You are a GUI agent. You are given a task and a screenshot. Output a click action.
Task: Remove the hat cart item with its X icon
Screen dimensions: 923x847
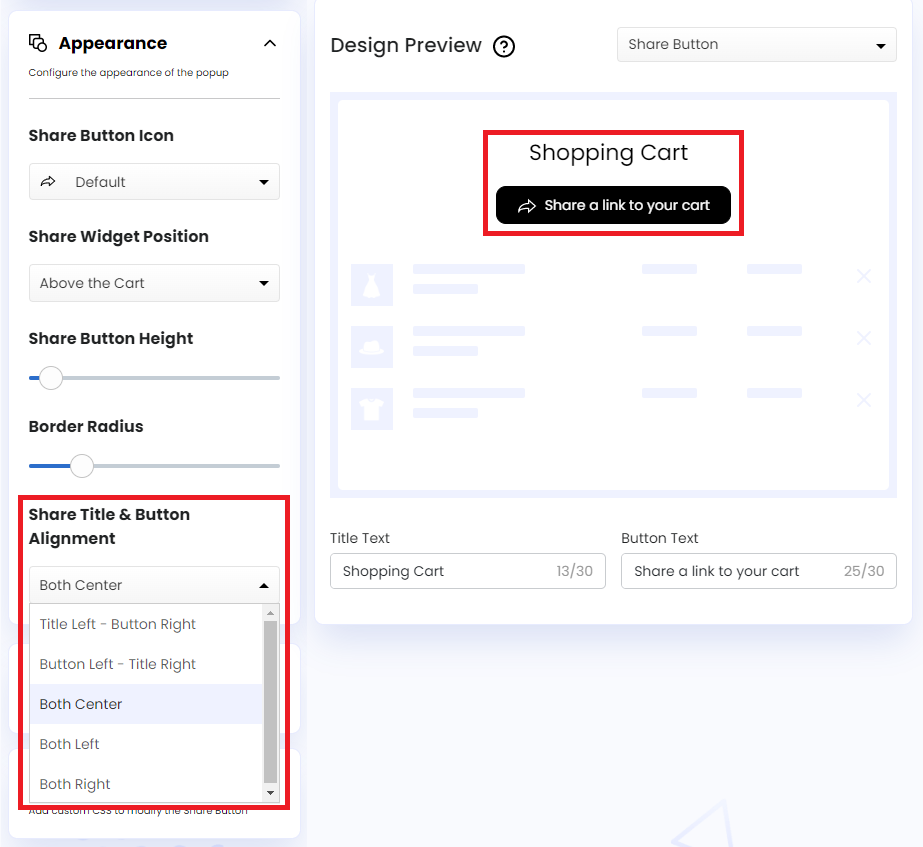863,338
